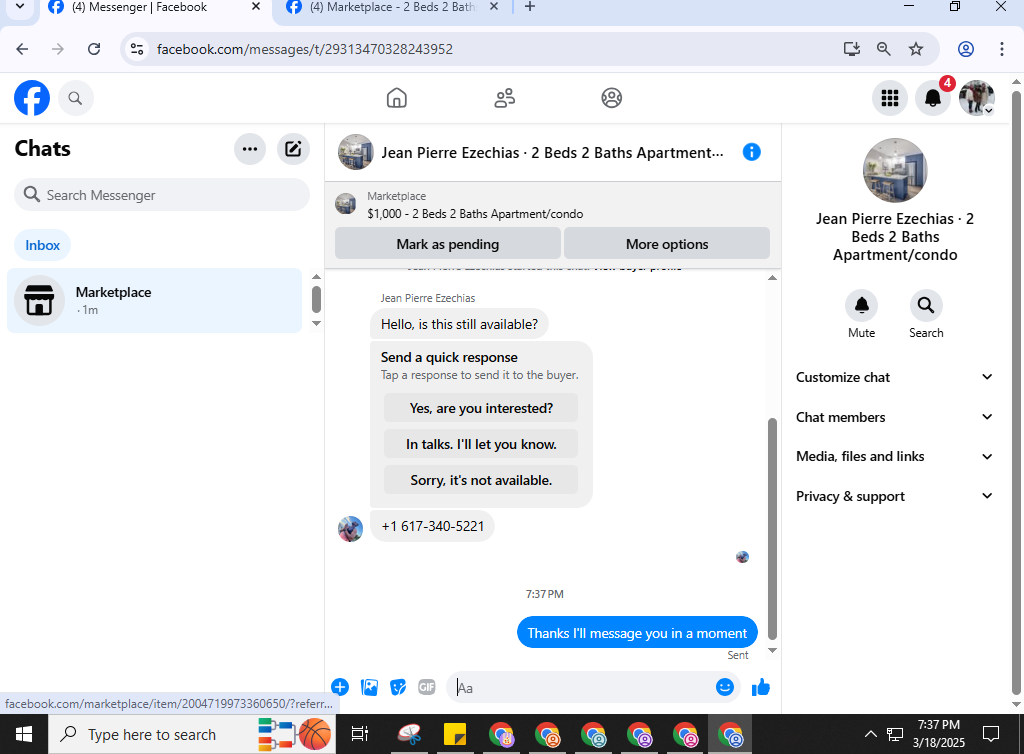Send quick response 'Yes, are you interested?'

pyautogui.click(x=481, y=408)
